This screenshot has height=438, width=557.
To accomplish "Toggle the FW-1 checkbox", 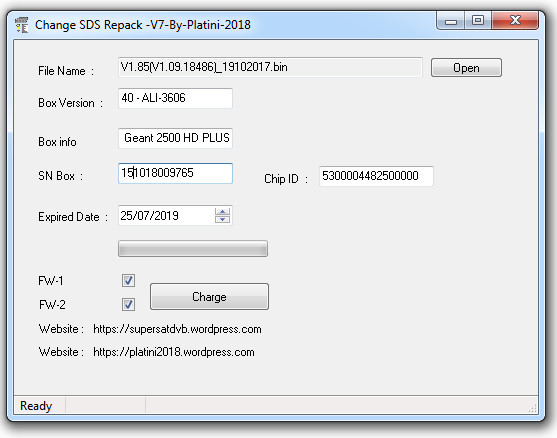I will pyautogui.click(x=128, y=280).
